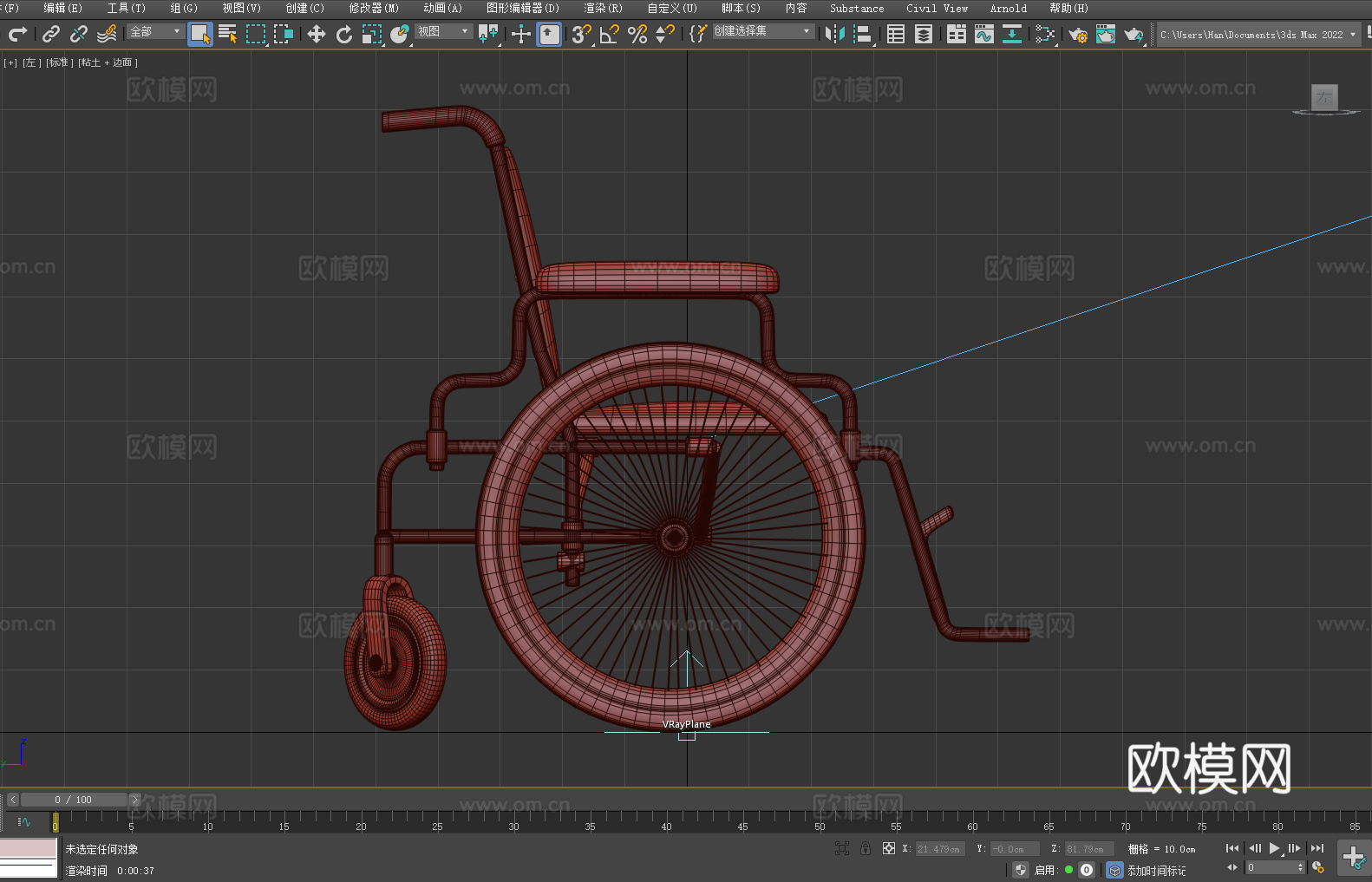Viewport: 1372px width, 882px height.
Task: Open the 创建选择集 named selection dropdown
Action: tap(763, 31)
